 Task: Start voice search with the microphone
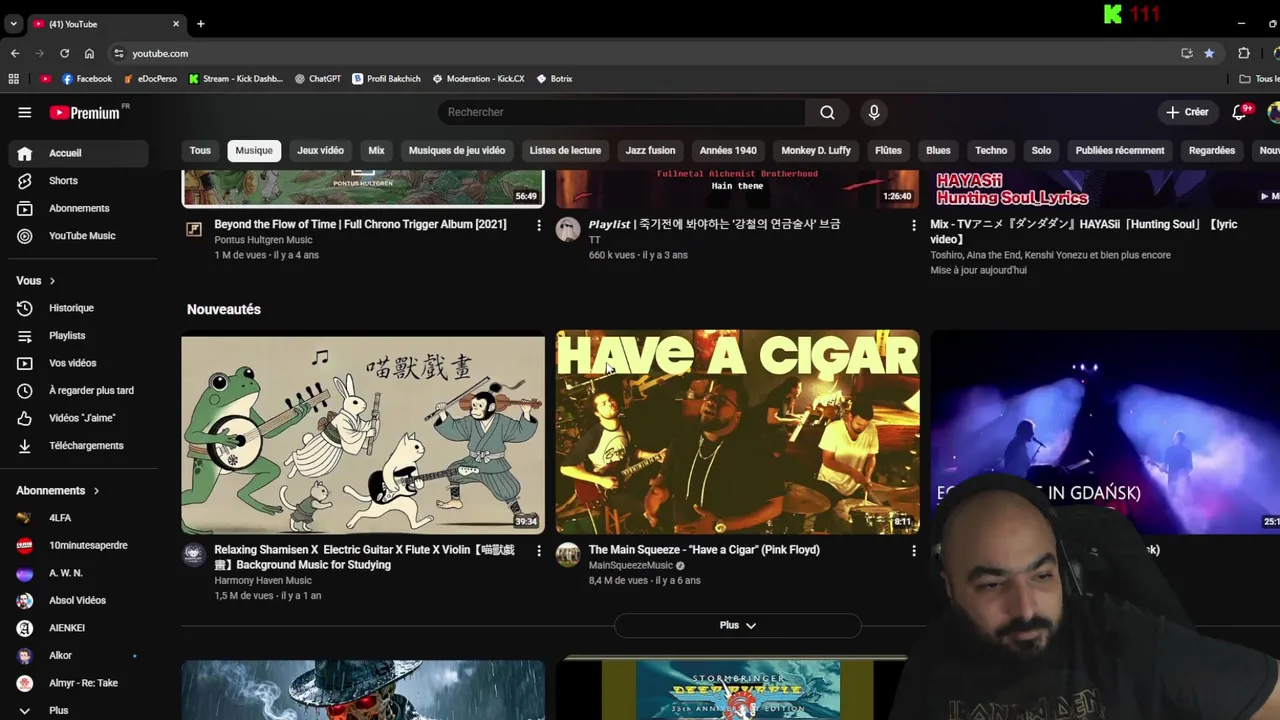click(x=874, y=112)
